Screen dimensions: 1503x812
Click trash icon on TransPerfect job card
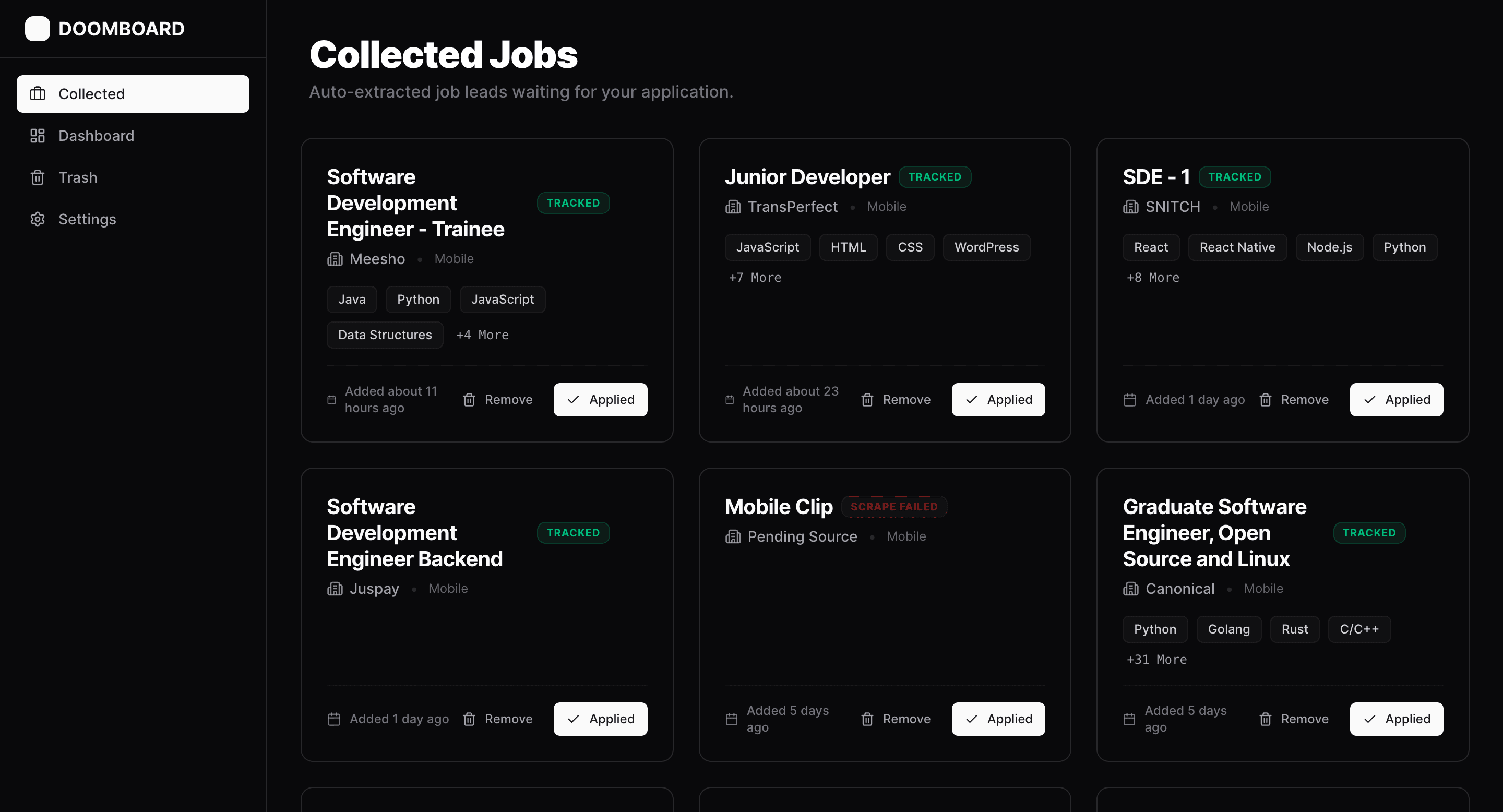pos(867,400)
